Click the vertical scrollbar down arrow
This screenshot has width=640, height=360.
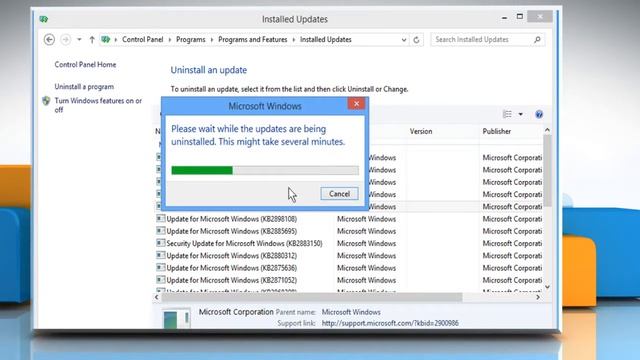point(547,287)
